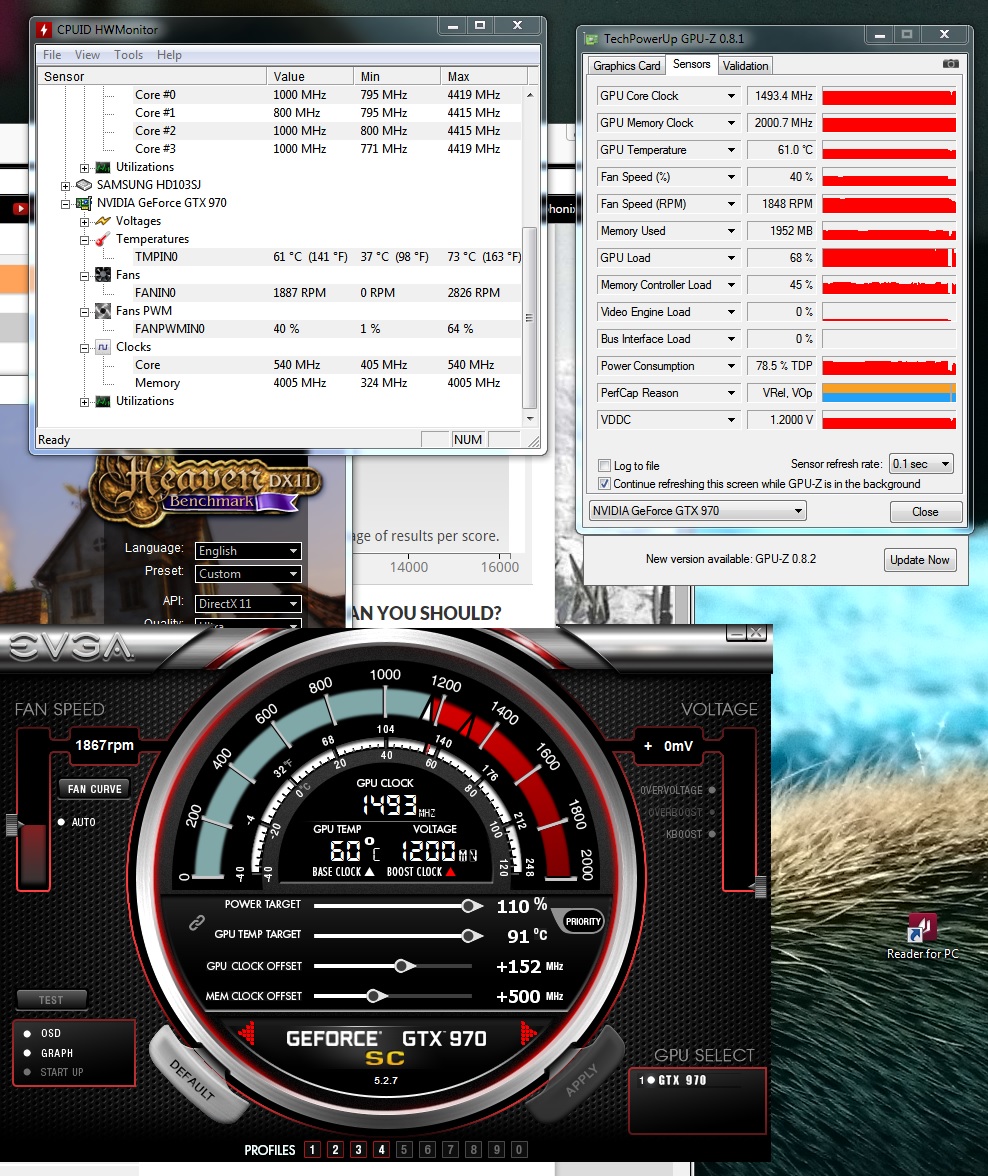Screen dimensions: 988x1176
Task: Open the GPU Temperature sensor dropdown
Action: 731,150
